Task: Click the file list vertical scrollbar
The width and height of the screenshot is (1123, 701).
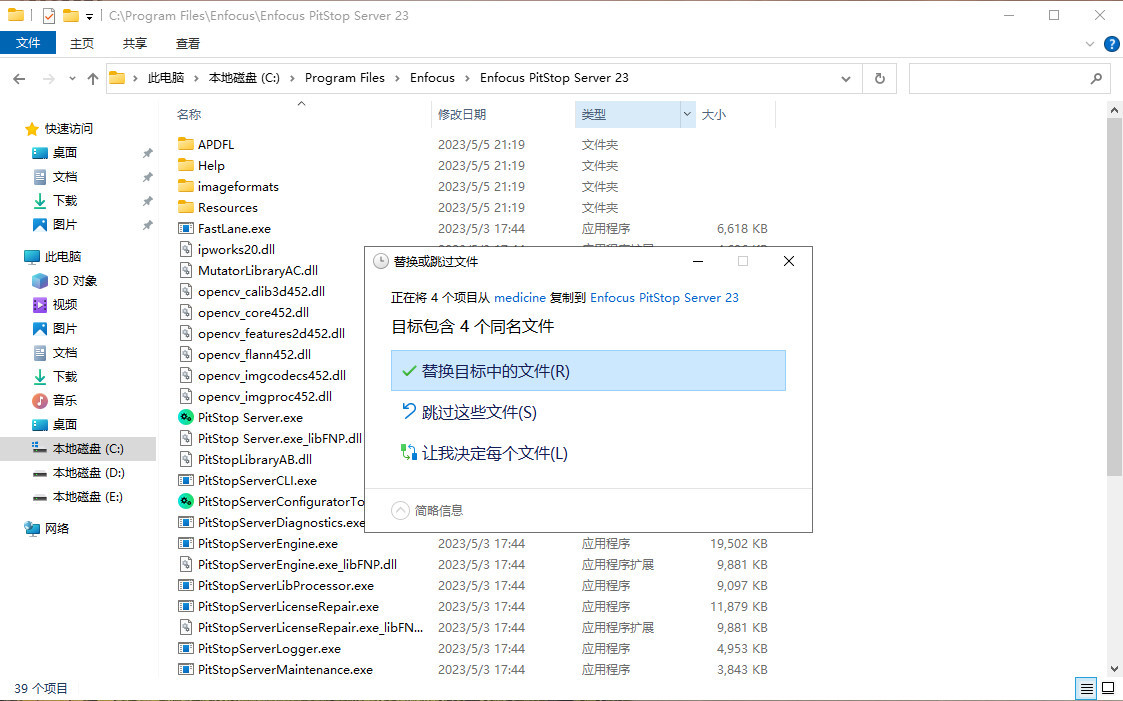Action: coord(1114,299)
